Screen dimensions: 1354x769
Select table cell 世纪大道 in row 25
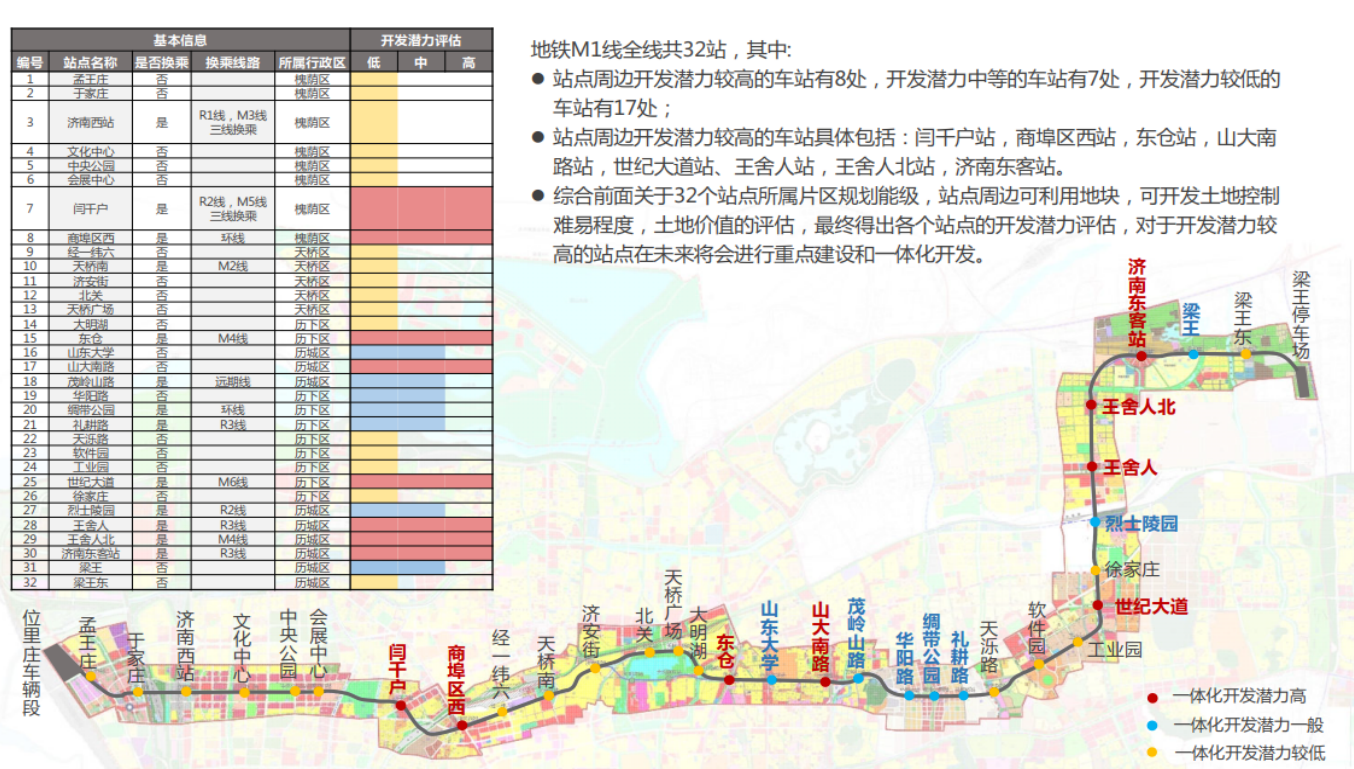pos(90,482)
